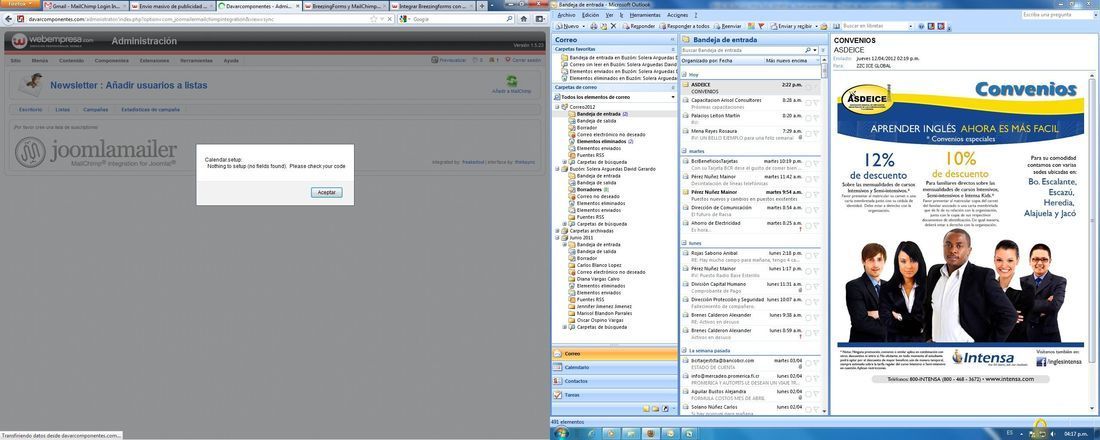Collapse the Correo2012 tree node

click(x=557, y=107)
